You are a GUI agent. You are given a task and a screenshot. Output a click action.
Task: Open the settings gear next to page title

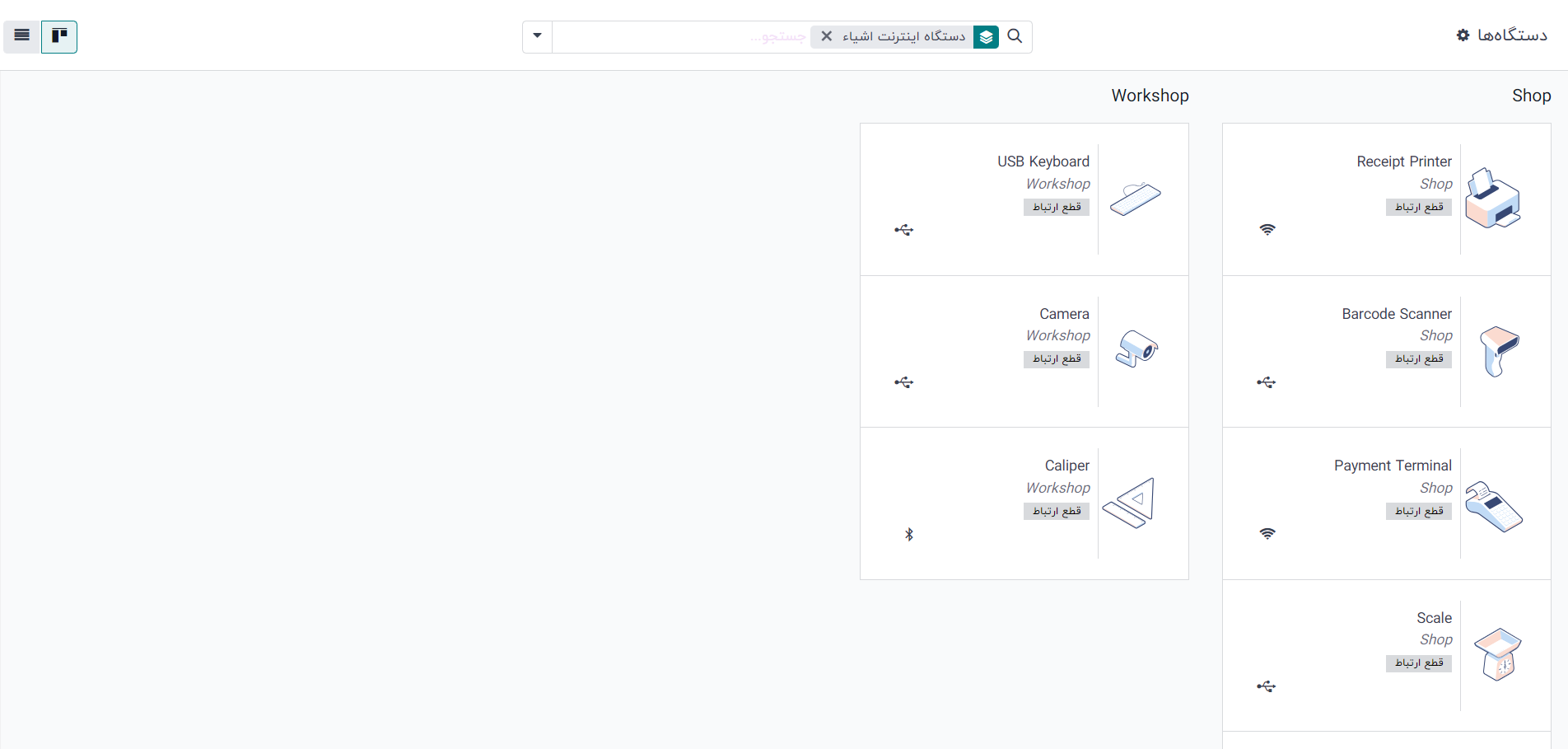[1463, 35]
